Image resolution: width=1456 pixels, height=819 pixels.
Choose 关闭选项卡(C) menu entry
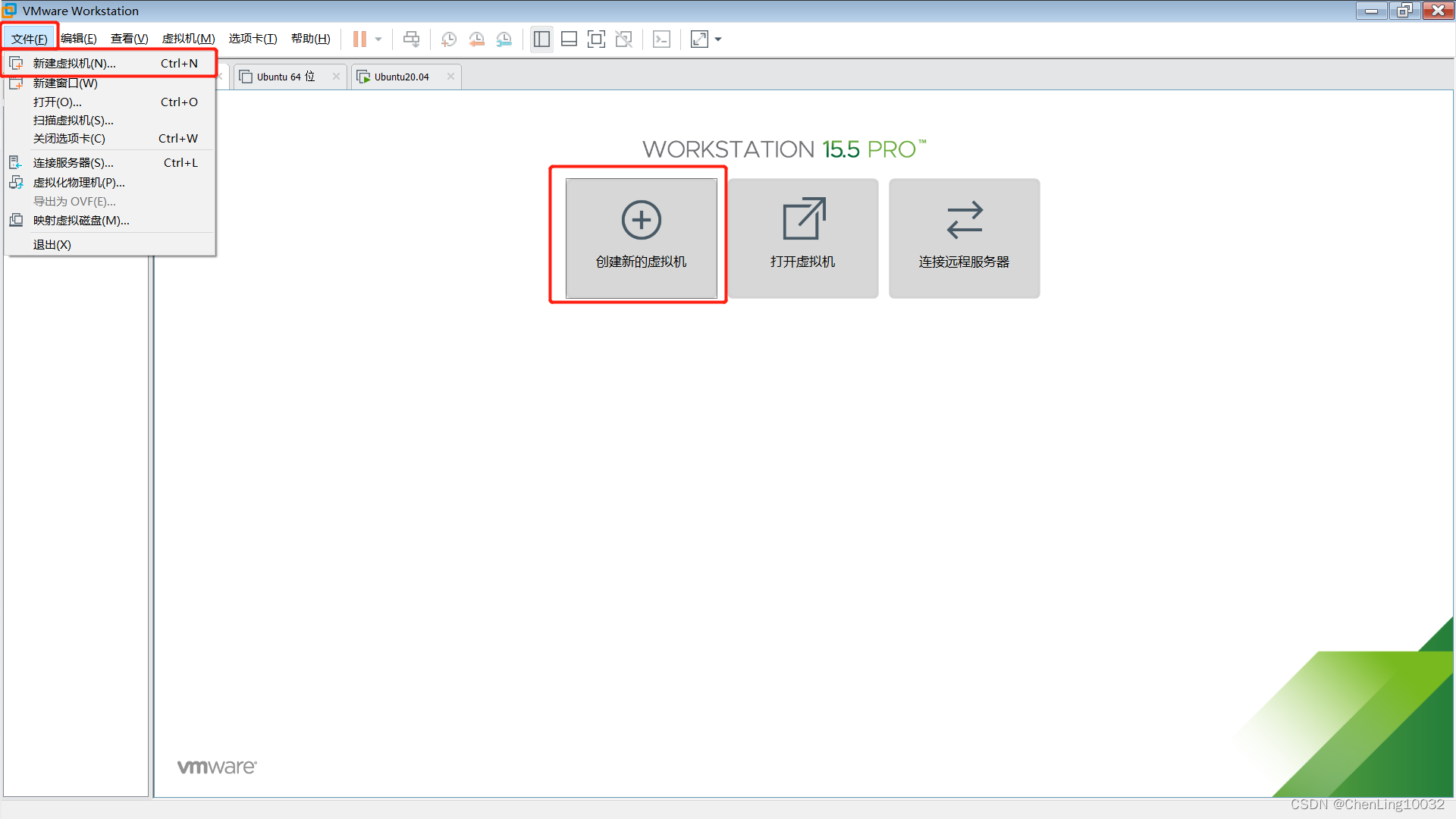[x=110, y=138]
